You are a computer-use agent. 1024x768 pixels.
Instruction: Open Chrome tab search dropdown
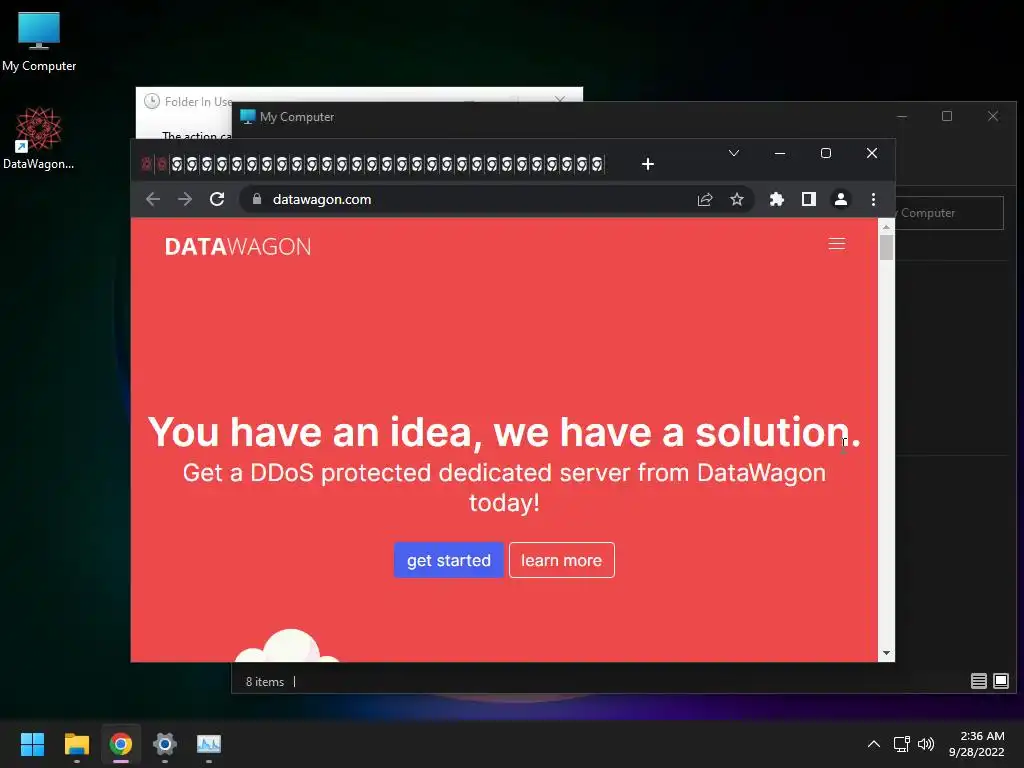[x=734, y=153]
